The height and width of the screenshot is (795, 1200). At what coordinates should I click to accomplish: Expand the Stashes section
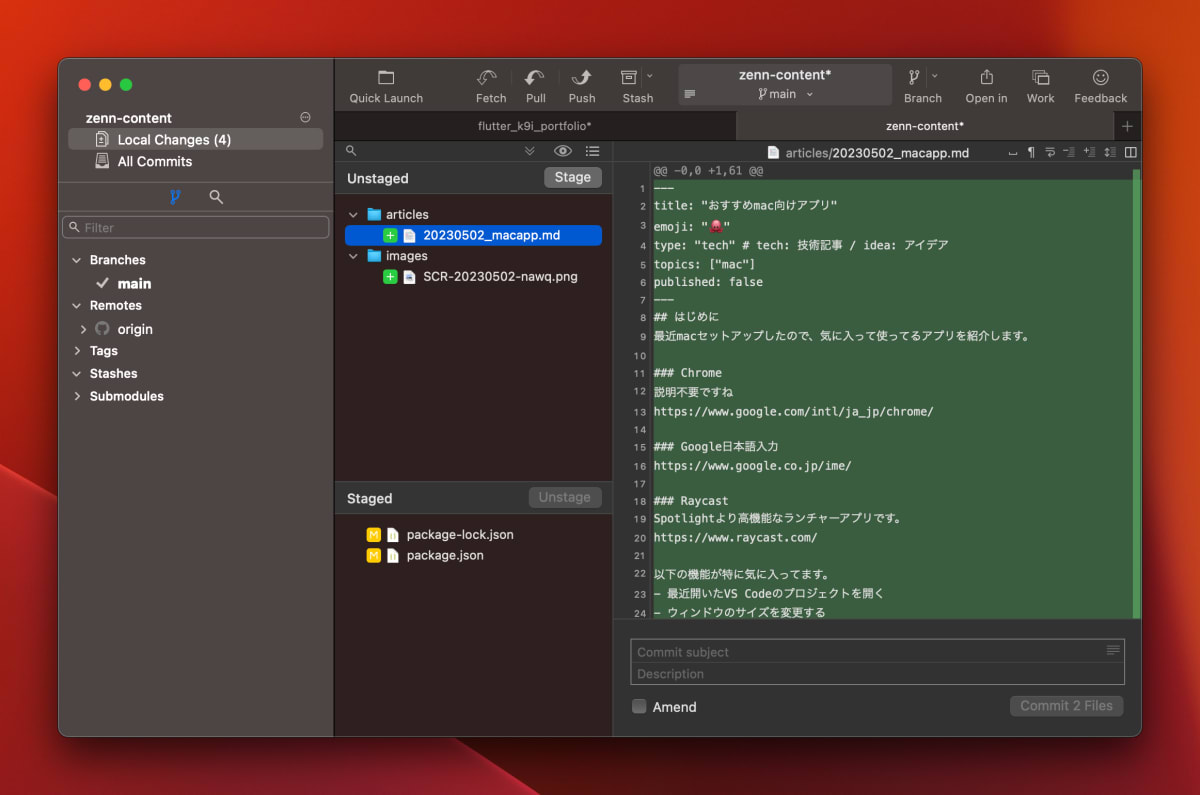tap(77, 374)
